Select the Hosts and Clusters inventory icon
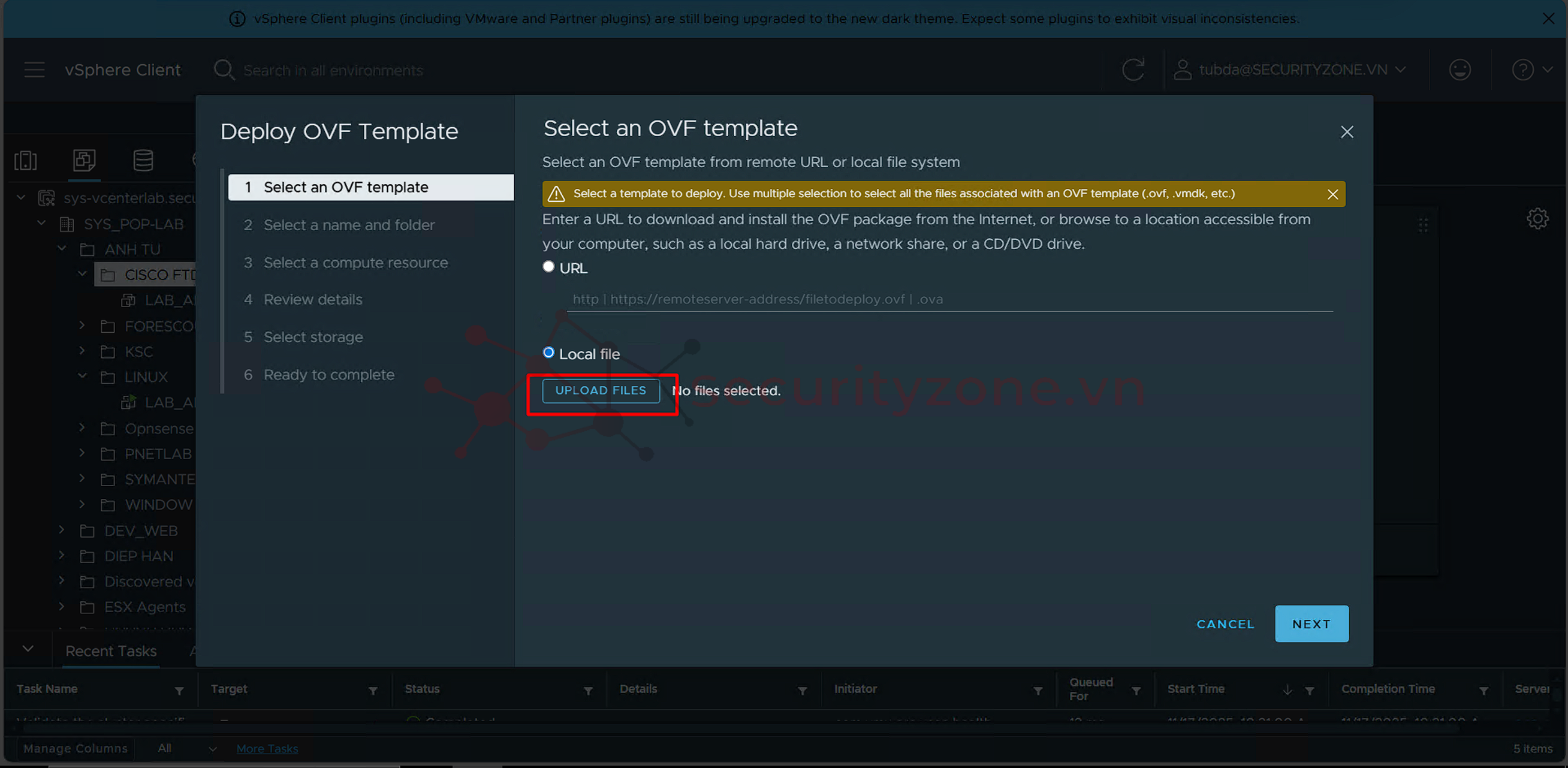Screen dimensions: 1568x768 (x=26, y=161)
